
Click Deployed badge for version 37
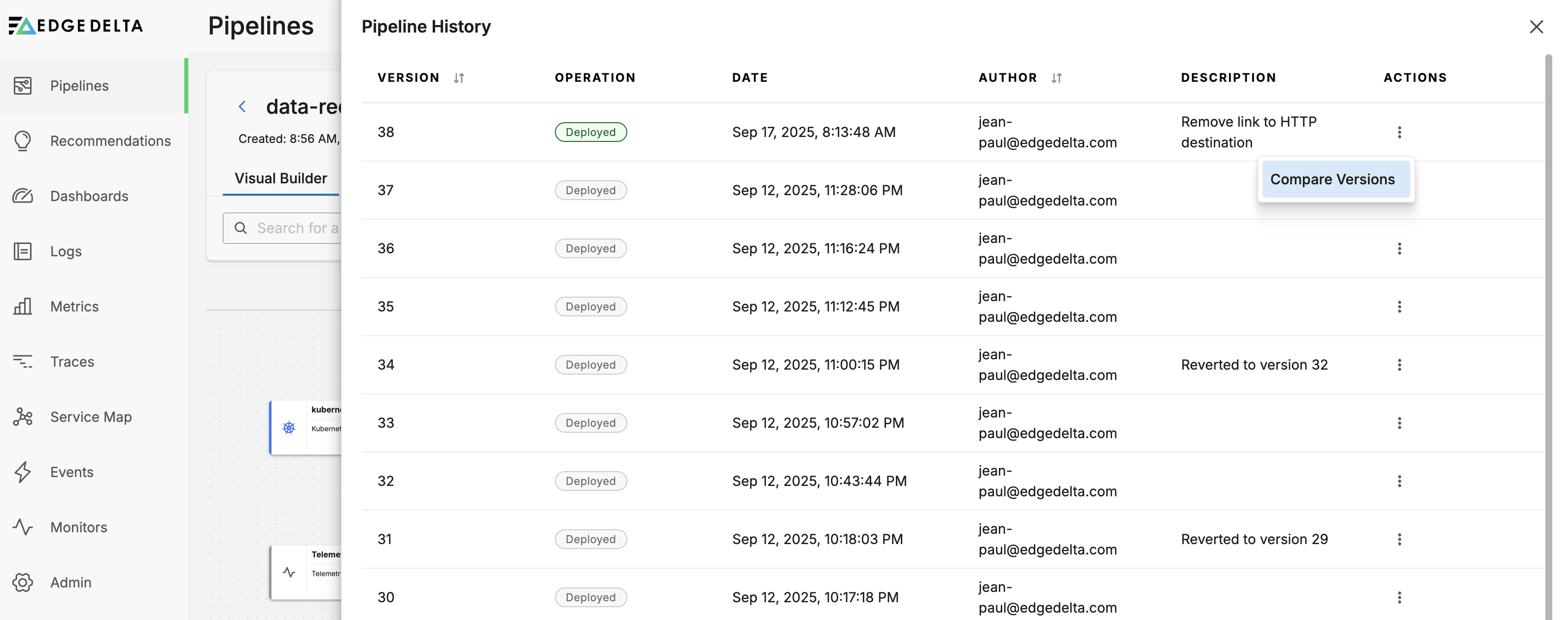click(x=590, y=190)
